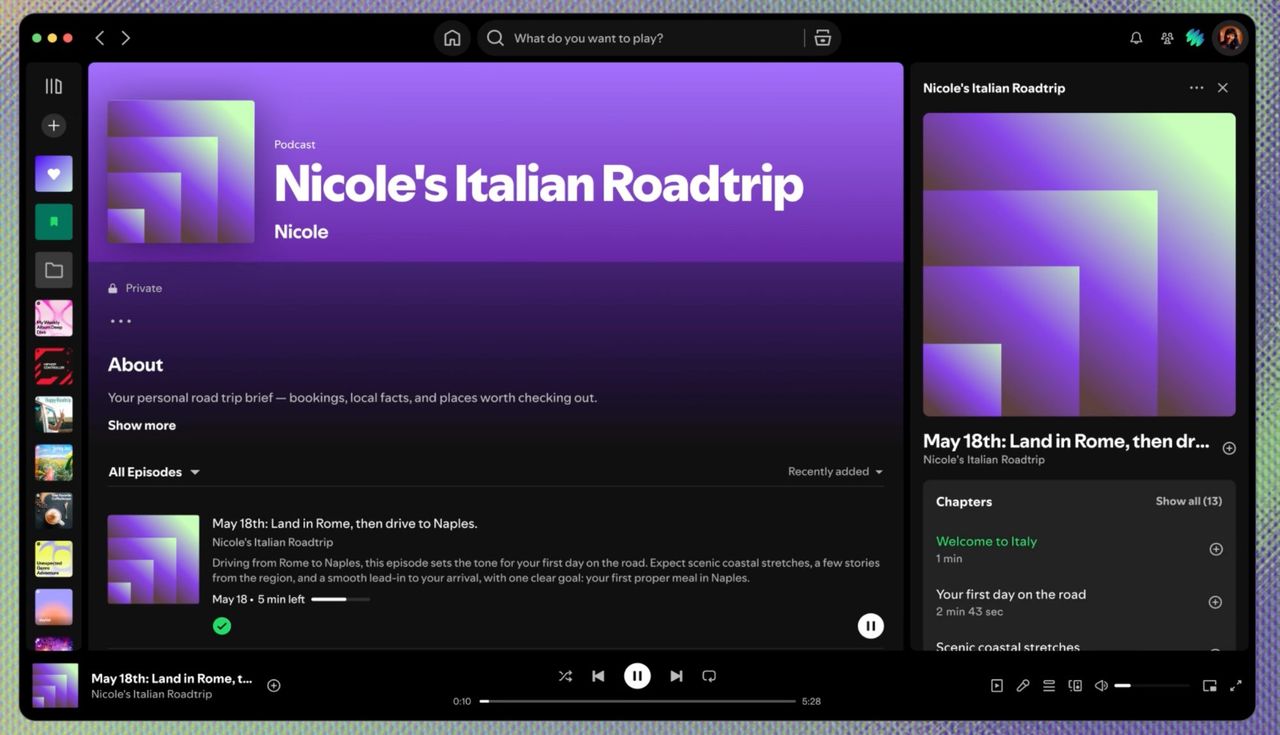The height and width of the screenshot is (735, 1280).
Task: Click the large cover art in right panel
Action: click(1079, 264)
